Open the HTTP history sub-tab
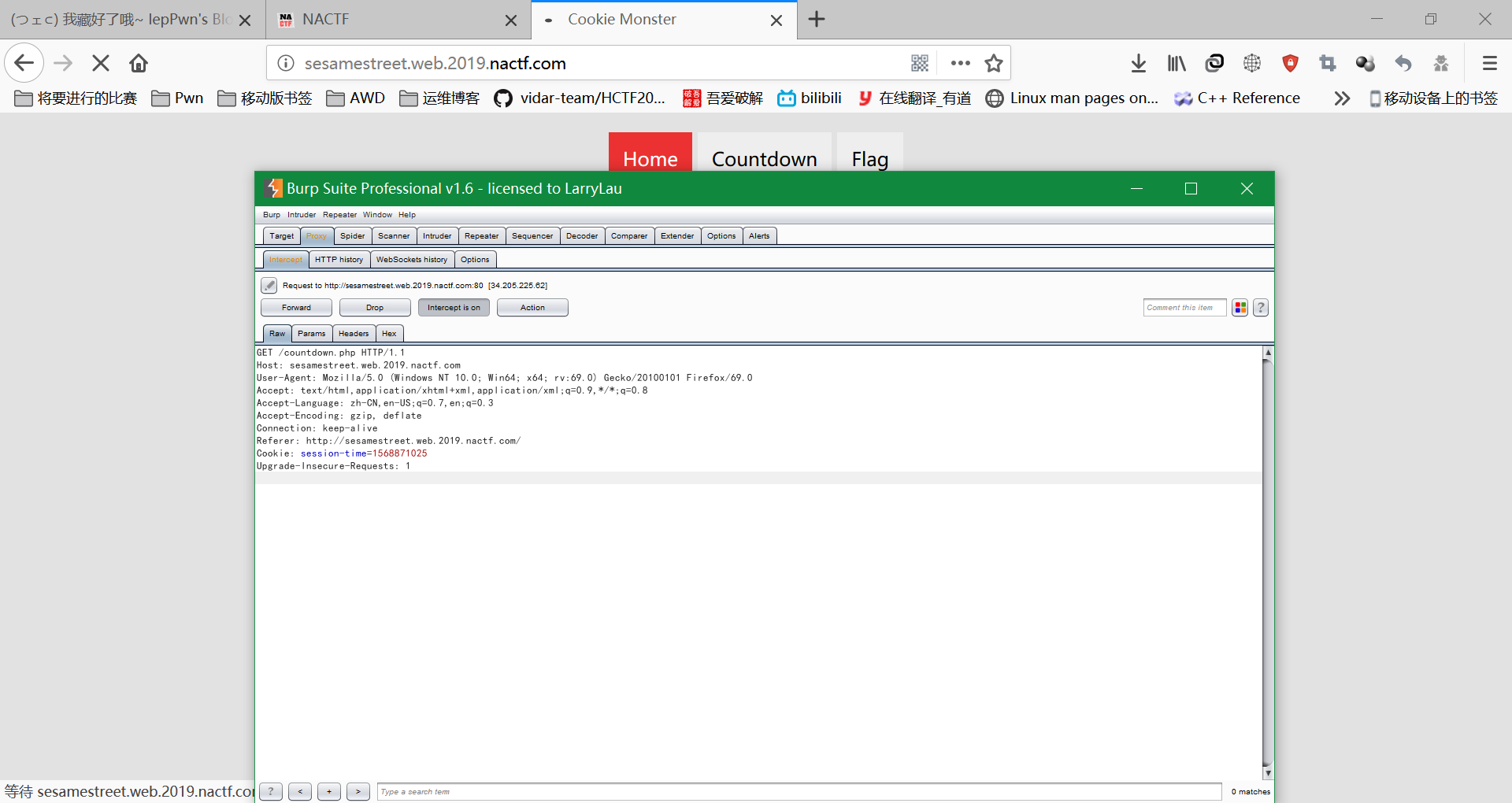 coord(339,260)
